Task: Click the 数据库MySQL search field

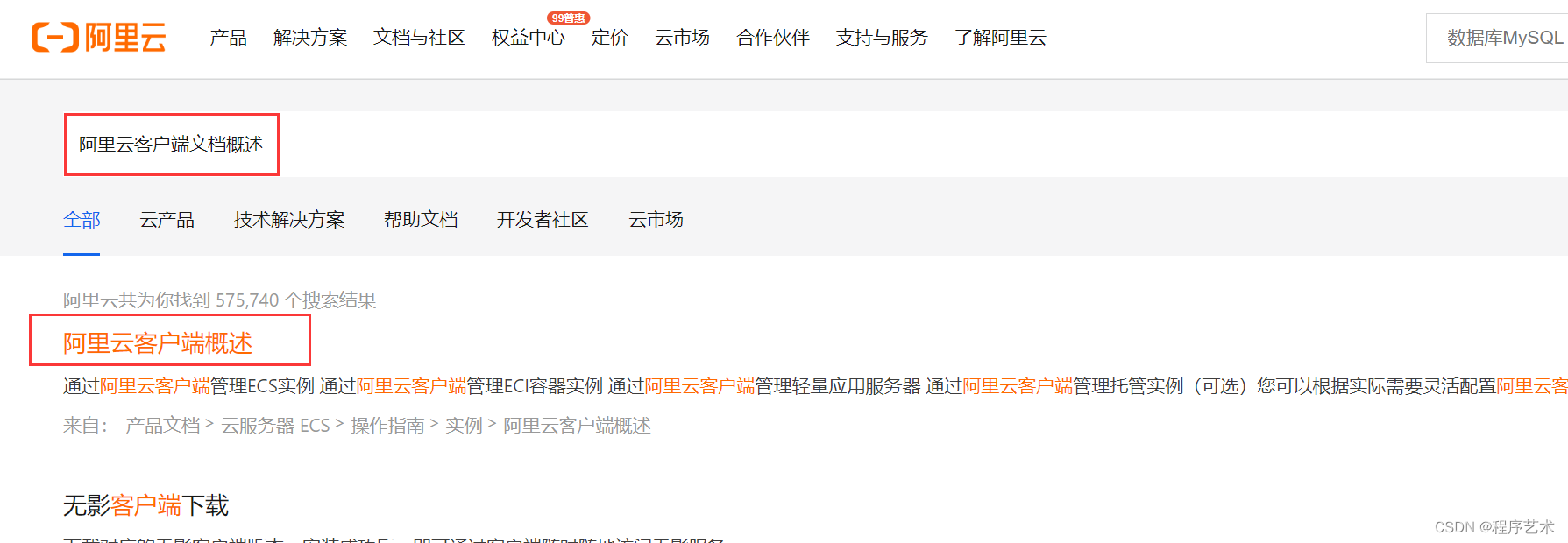Action: coord(1497,38)
